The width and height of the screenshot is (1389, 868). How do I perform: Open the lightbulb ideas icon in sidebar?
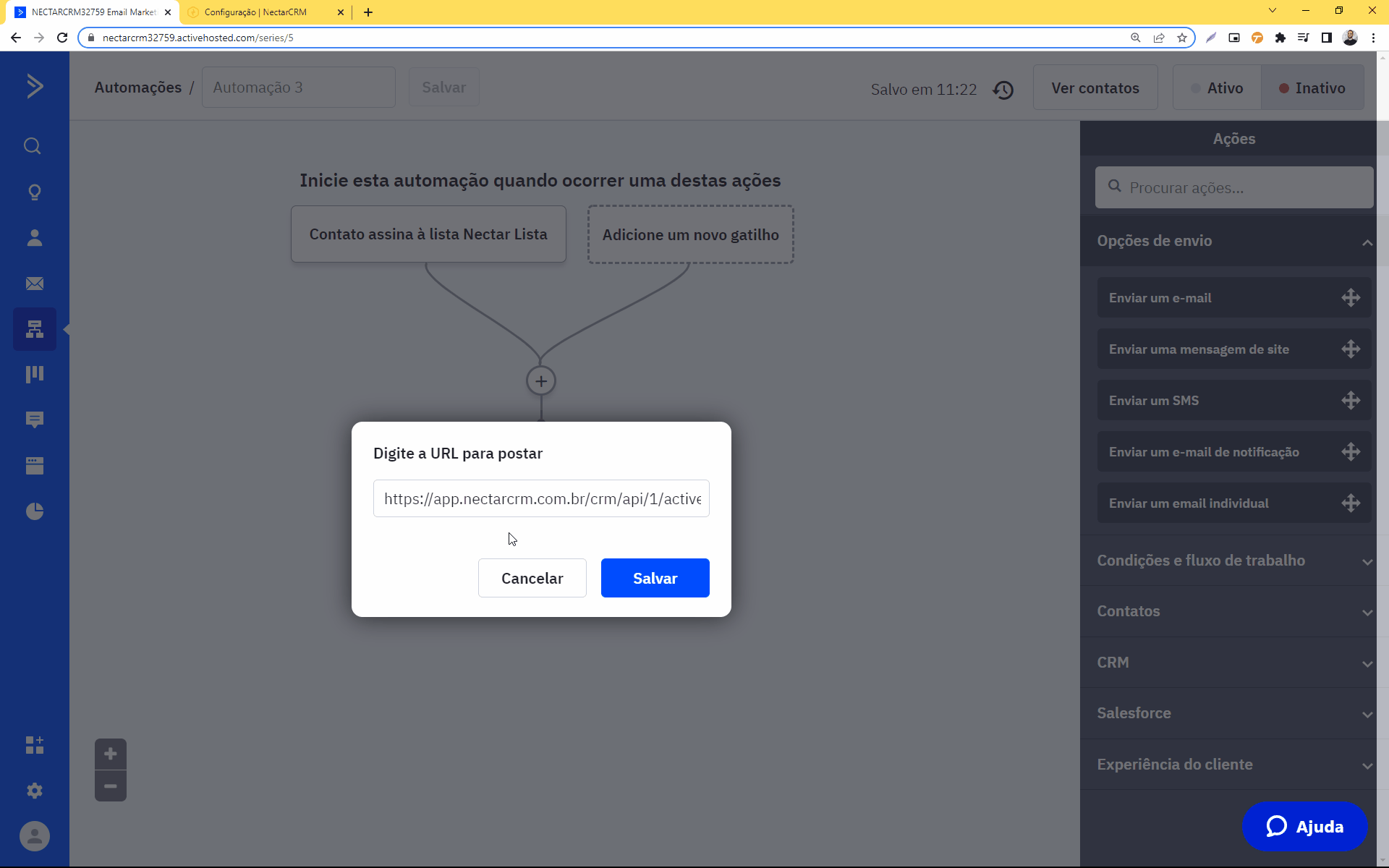[35, 192]
